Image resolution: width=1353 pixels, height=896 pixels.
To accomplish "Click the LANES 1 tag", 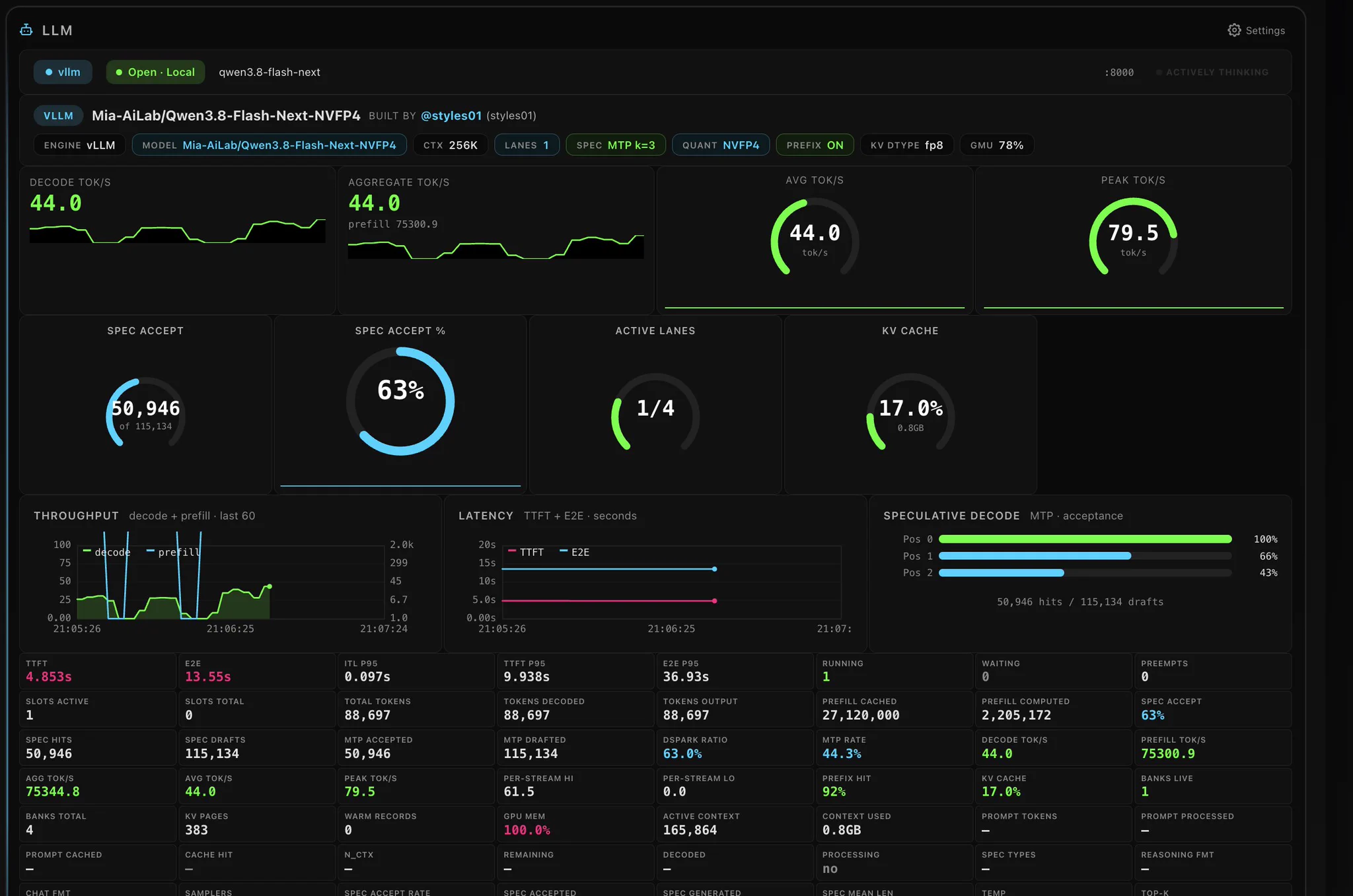I will pyautogui.click(x=527, y=145).
